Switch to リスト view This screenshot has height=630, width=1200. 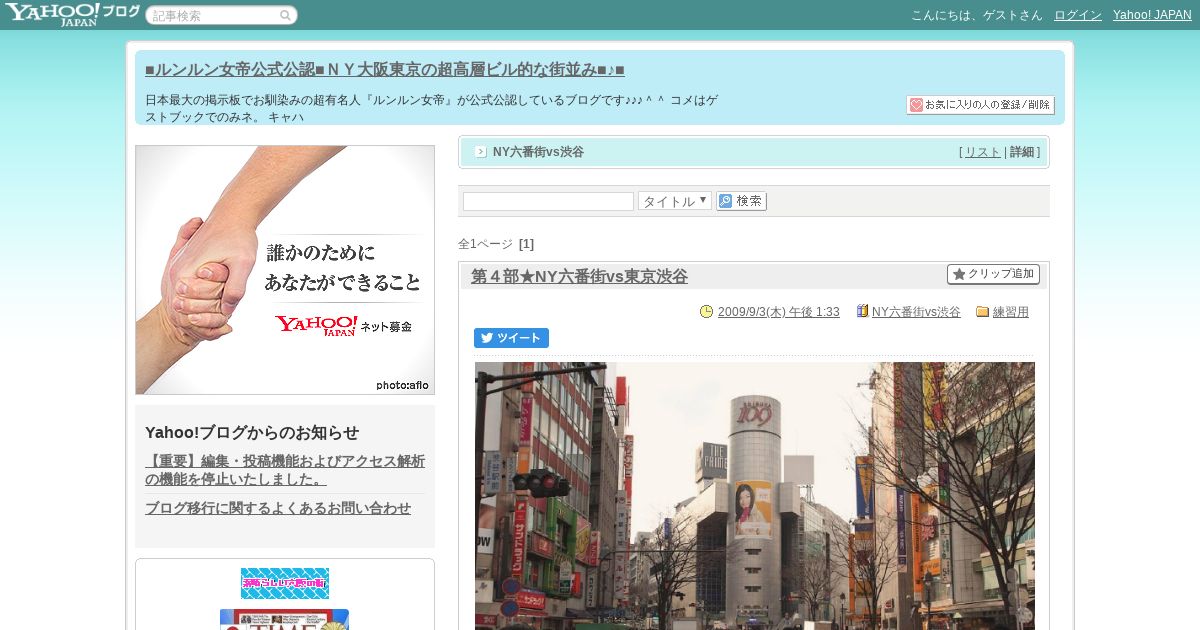click(x=982, y=152)
